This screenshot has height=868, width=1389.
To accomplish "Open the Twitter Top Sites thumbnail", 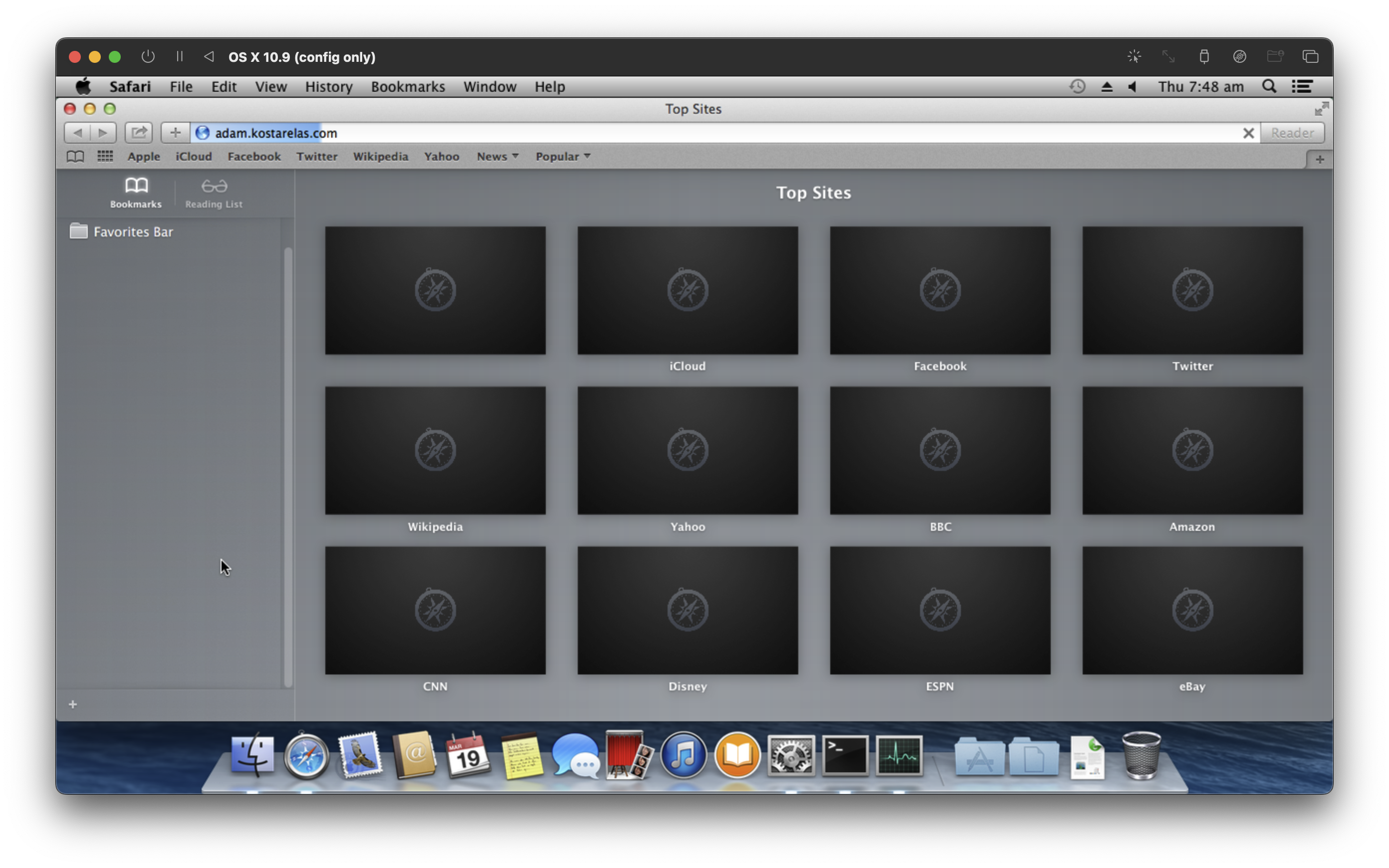I will click(1193, 290).
